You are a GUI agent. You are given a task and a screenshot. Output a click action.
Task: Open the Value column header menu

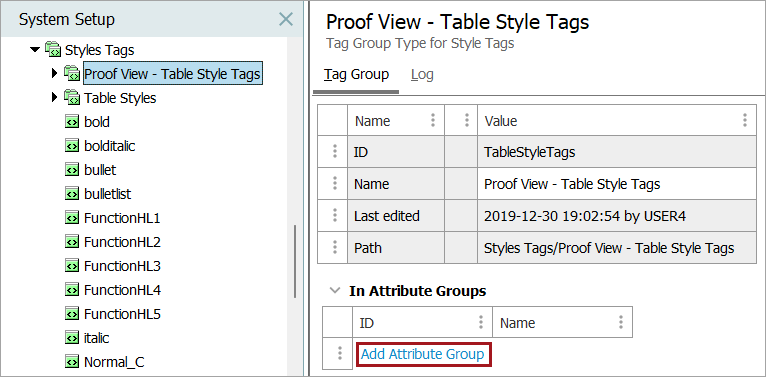point(745,121)
